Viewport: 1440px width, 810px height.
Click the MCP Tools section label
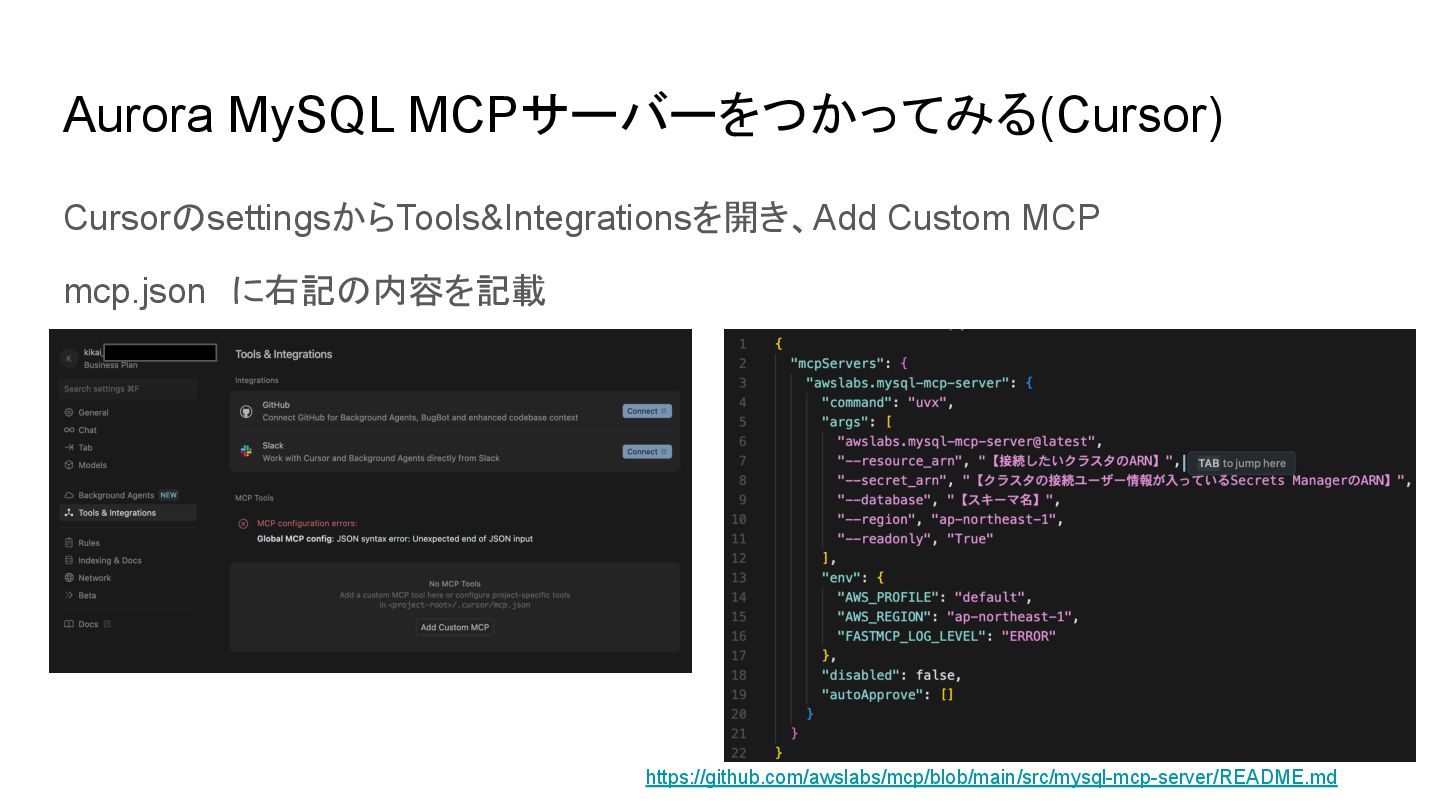254,498
